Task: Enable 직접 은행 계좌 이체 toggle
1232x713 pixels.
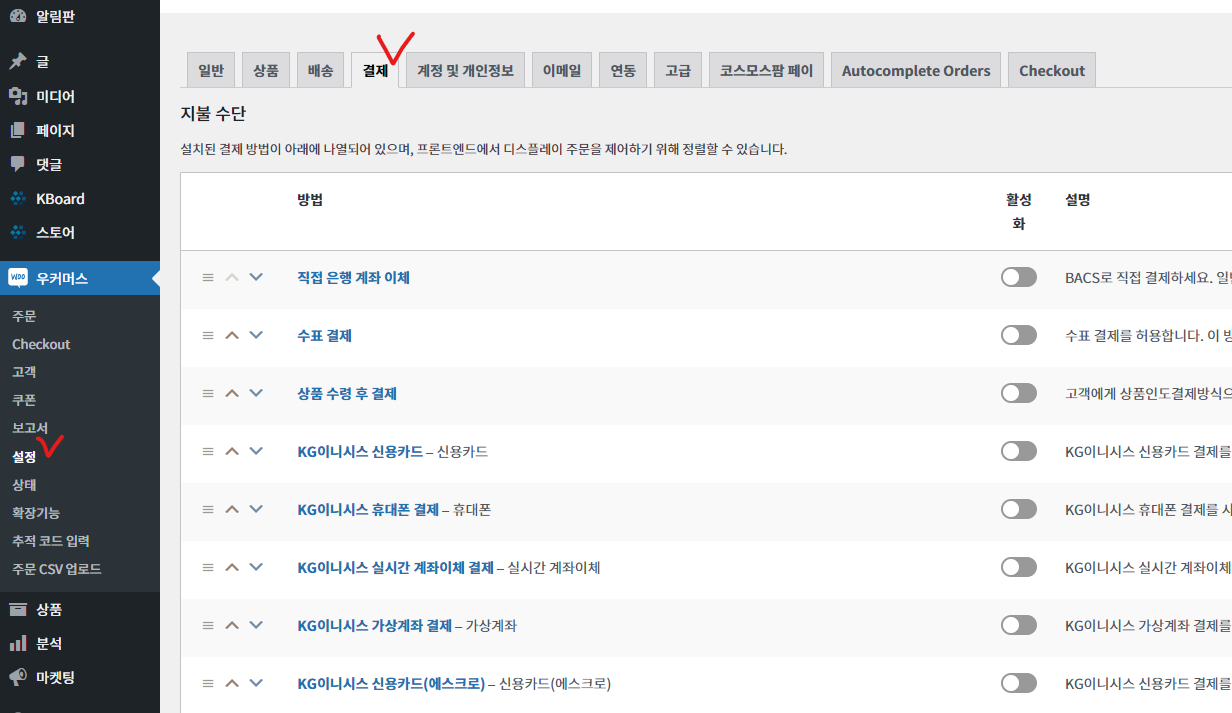Action: [1019, 277]
